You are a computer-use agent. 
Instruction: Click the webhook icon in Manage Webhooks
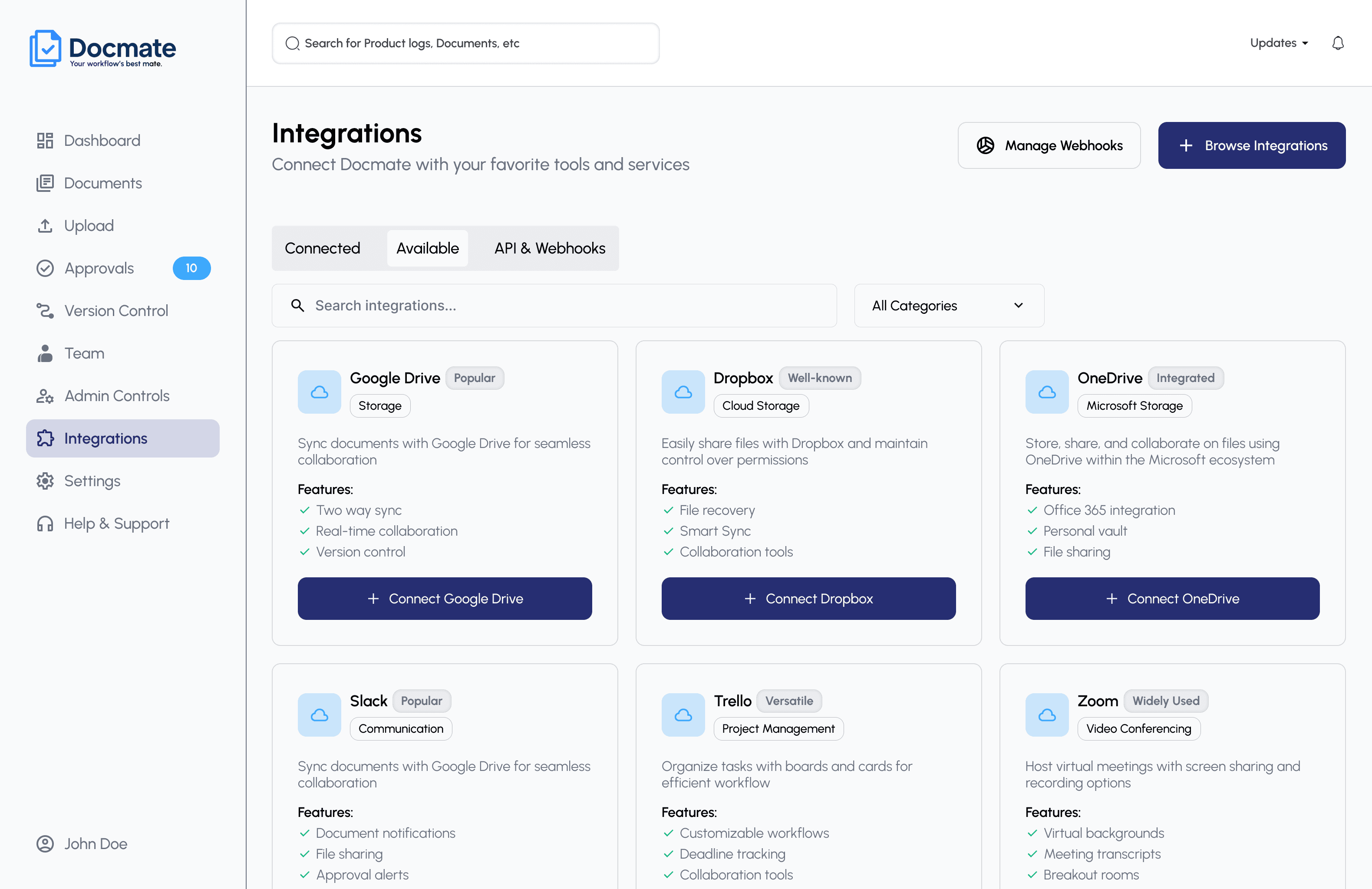pyautogui.click(x=985, y=145)
